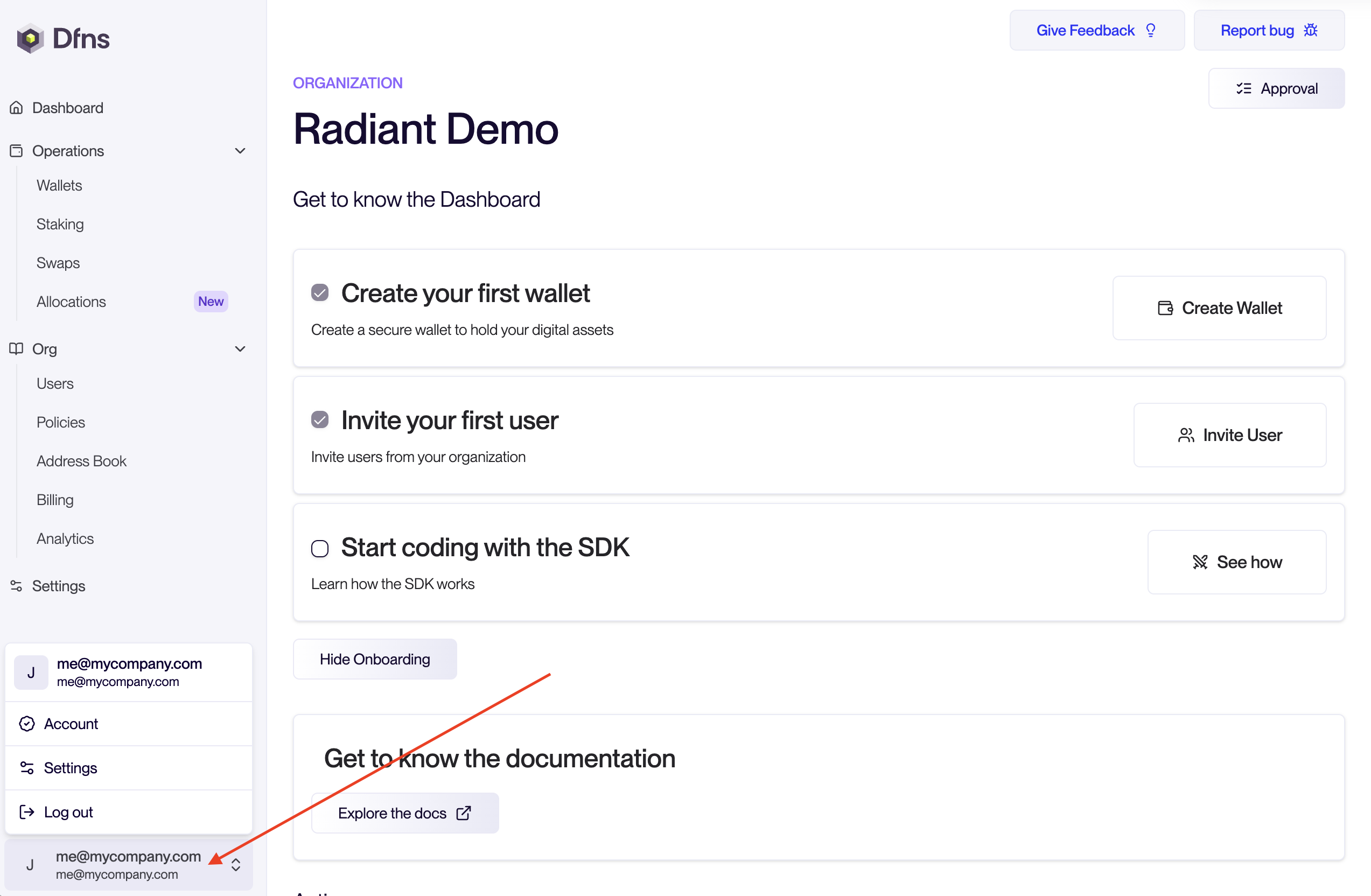This screenshot has width=1371, height=896.
Task: Select Log out in the user menu
Action: click(x=68, y=812)
